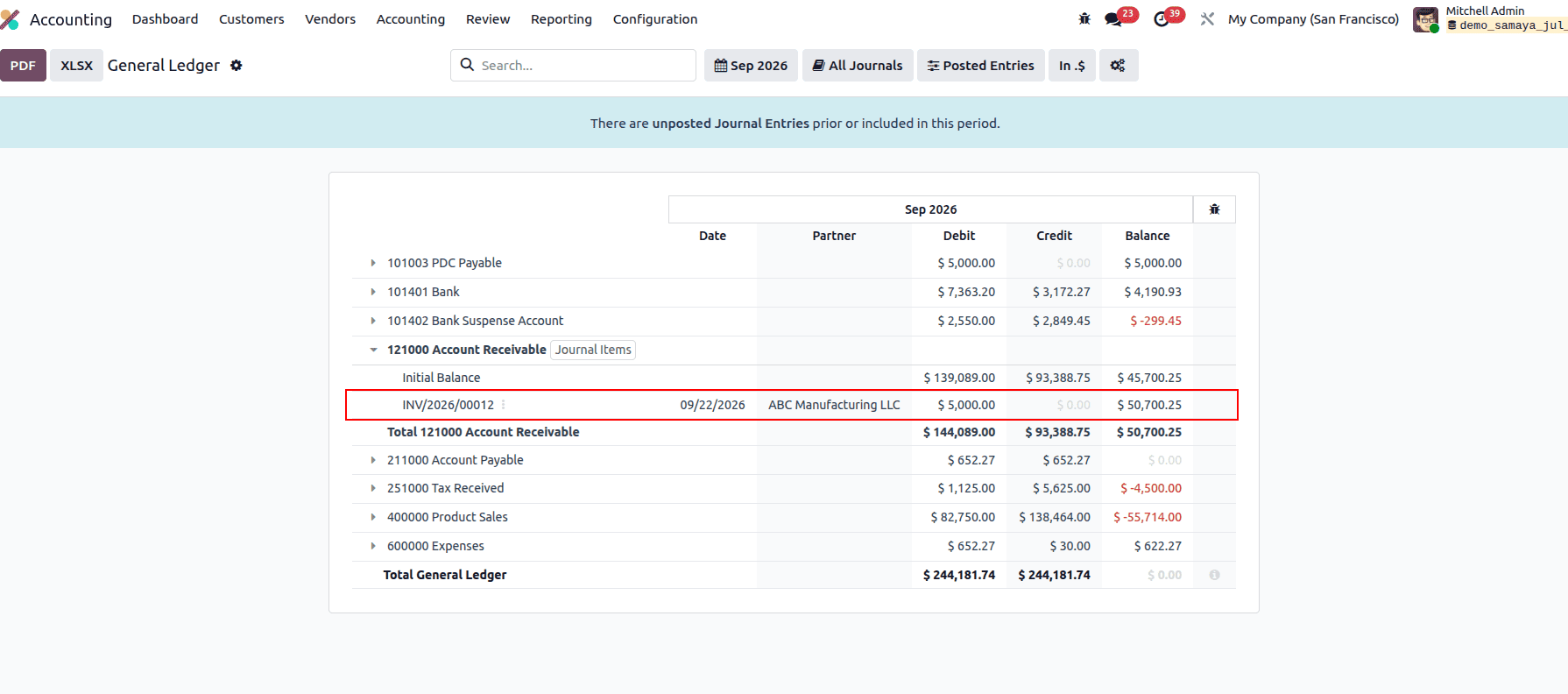1568x694 pixels.
Task: Export report with XLSX button
Action: 76,66
